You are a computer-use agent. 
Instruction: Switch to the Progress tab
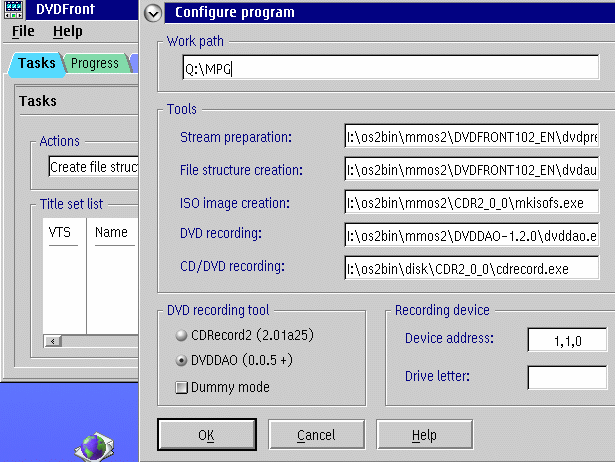pos(95,63)
